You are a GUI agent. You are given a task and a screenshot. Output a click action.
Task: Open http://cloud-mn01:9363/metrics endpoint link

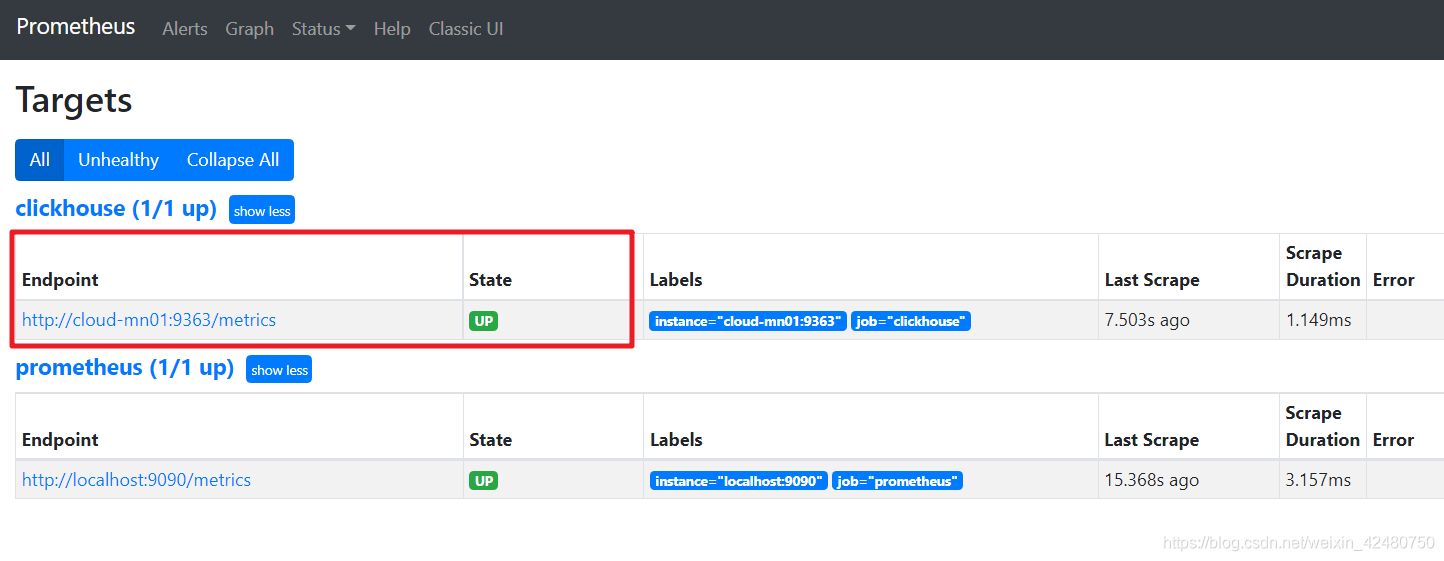149,320
